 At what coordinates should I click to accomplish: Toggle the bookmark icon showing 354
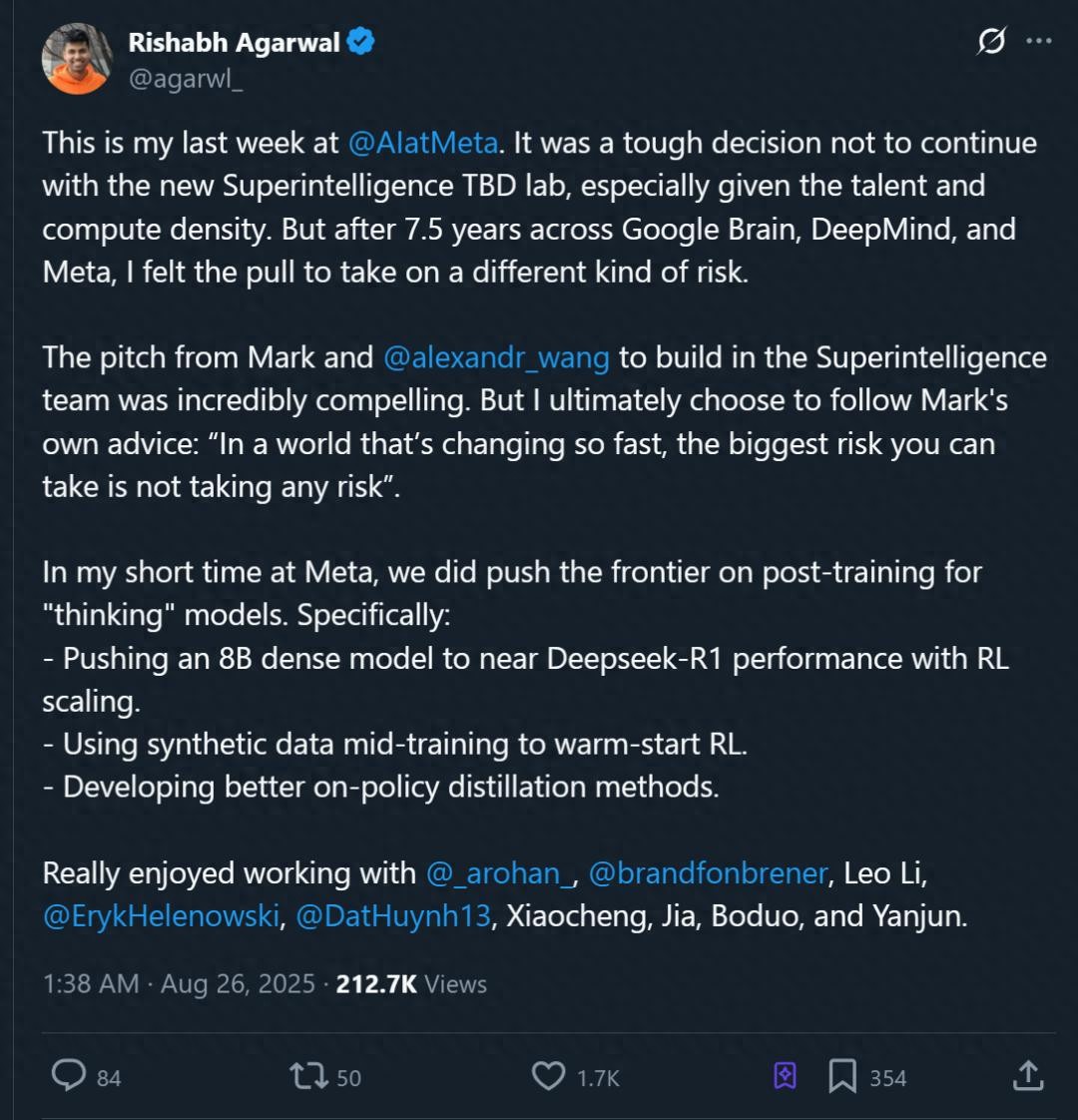[842, 1075]
